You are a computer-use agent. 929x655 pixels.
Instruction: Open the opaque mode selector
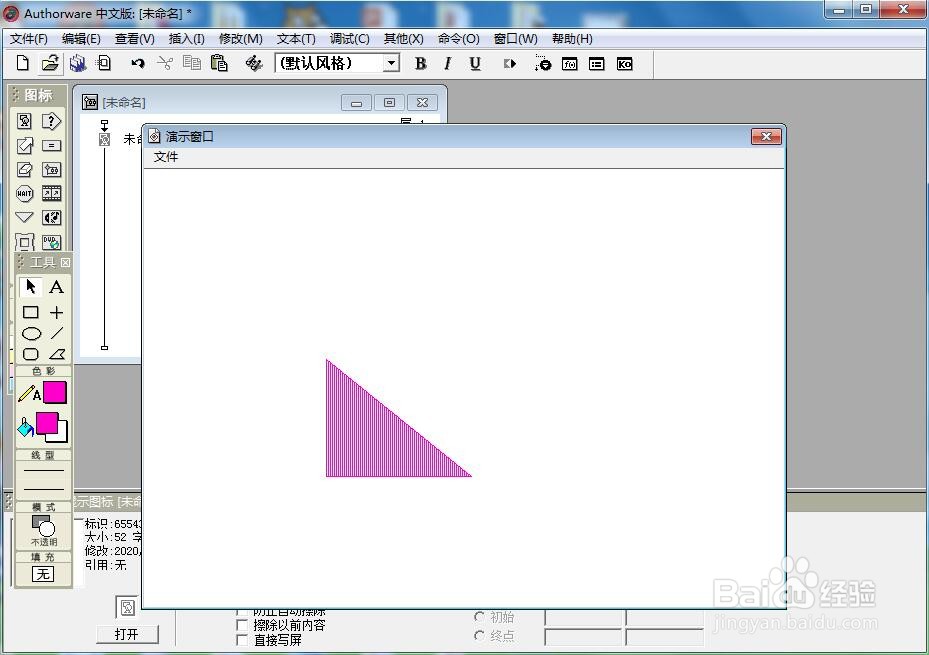(x=43, y=531)
